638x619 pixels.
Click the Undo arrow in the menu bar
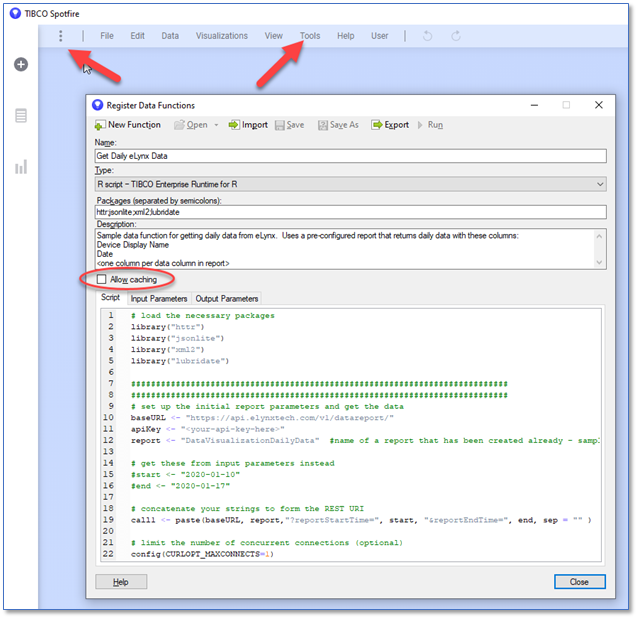427,36
